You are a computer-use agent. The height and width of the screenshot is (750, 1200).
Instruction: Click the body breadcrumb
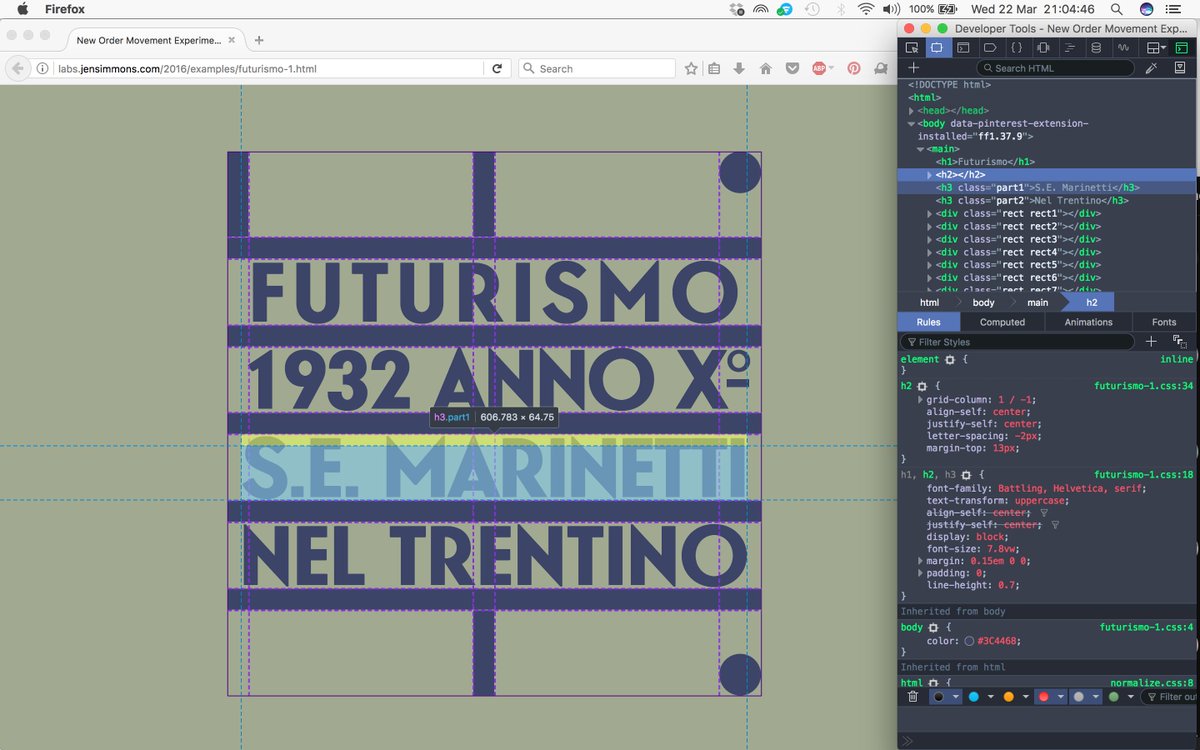(x=983, y=302)
